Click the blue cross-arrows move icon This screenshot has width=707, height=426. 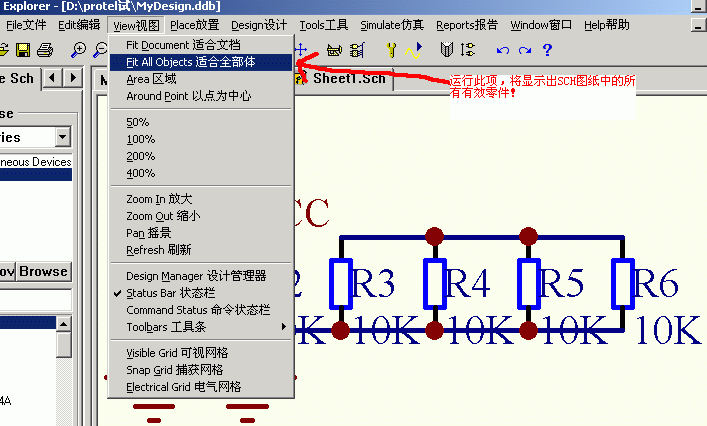301,50
